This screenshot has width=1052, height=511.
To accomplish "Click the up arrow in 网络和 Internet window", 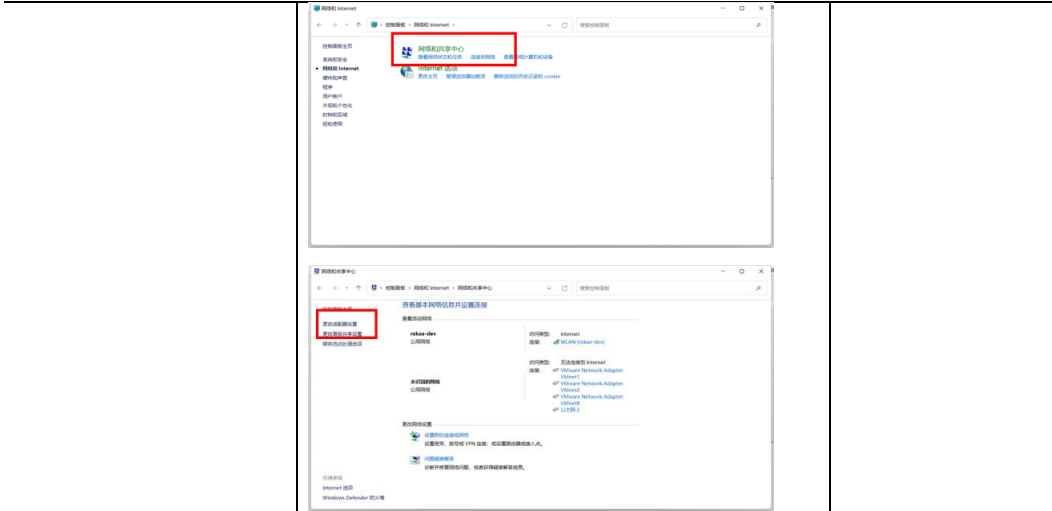I will (359, 25).
